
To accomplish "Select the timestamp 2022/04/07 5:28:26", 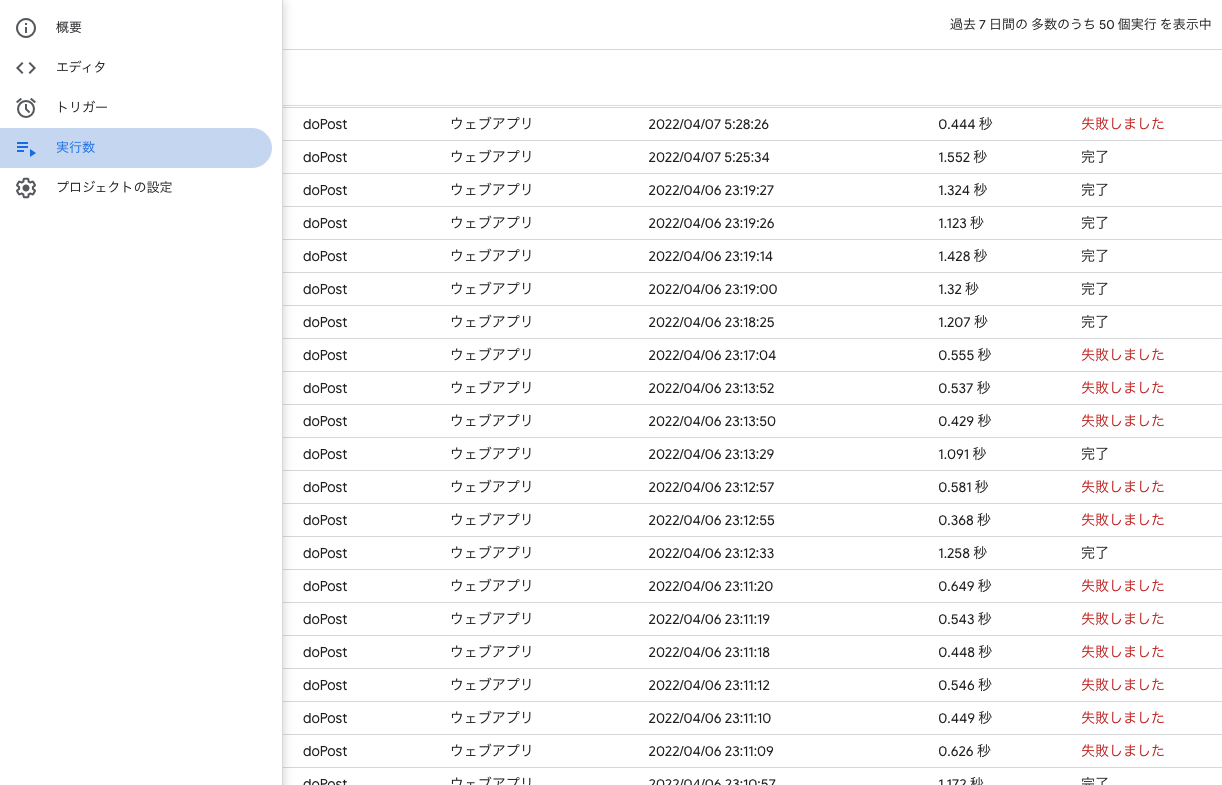I will pos(708,124).
